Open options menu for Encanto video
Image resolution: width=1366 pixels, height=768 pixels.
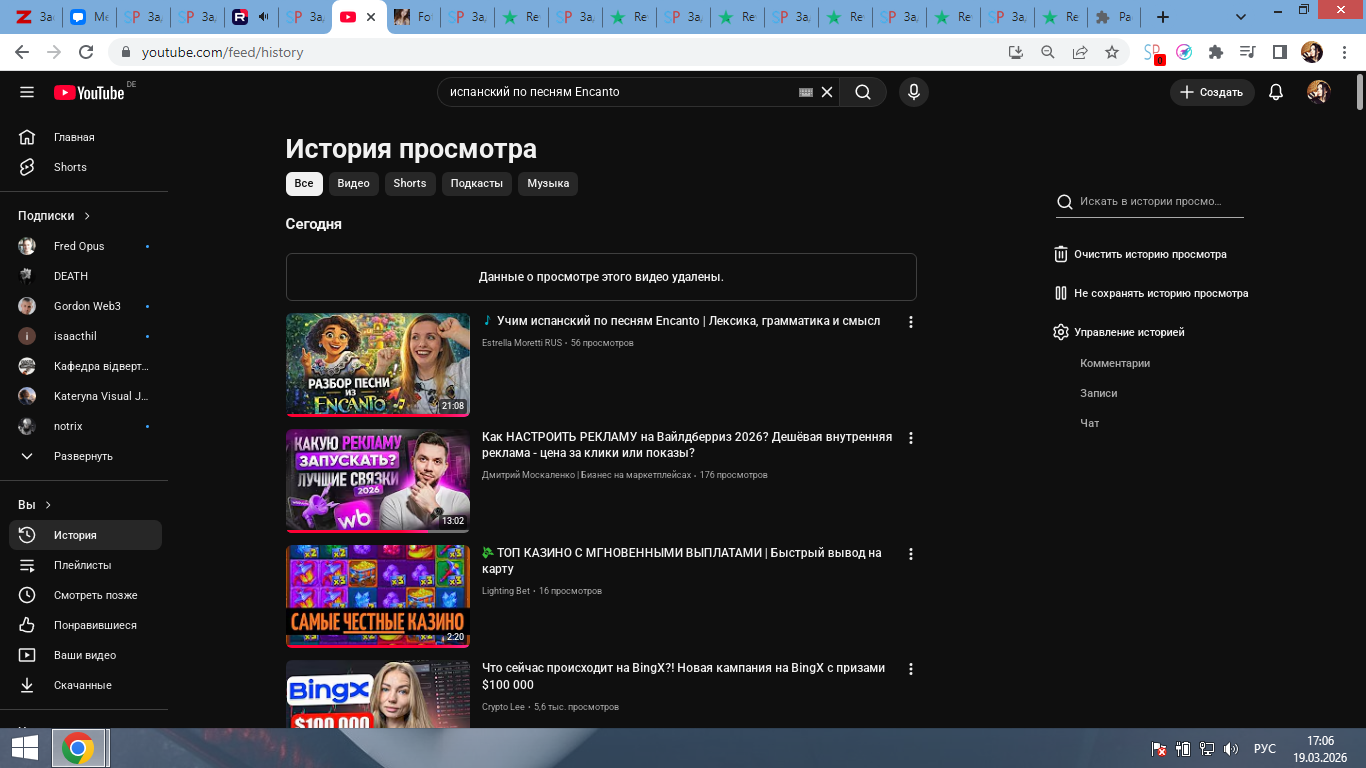(910, 322)
